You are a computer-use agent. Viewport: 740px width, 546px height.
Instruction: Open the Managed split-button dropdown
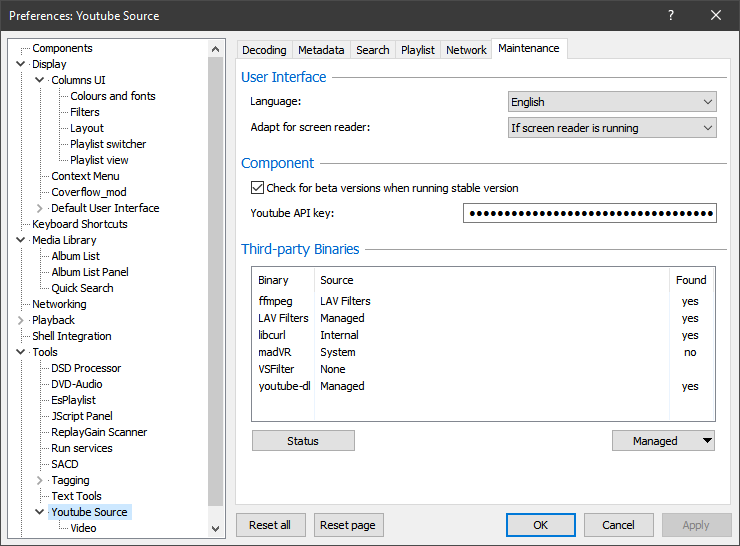pos(707,441)
